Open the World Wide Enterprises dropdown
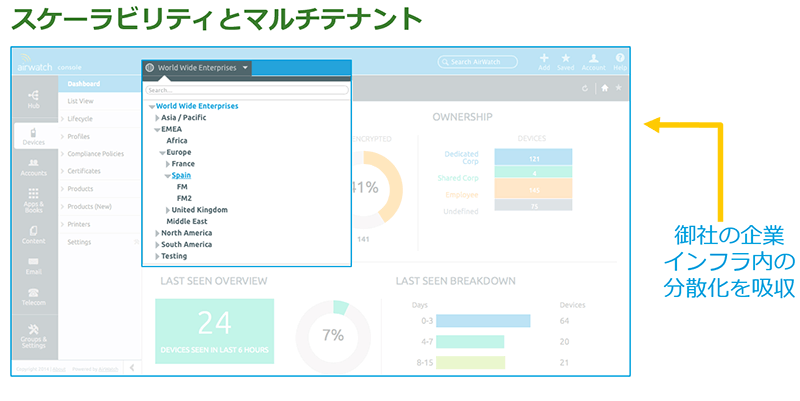Image resolution: width=800 pixels, height=401 pixels. click(x=197, y=68)
